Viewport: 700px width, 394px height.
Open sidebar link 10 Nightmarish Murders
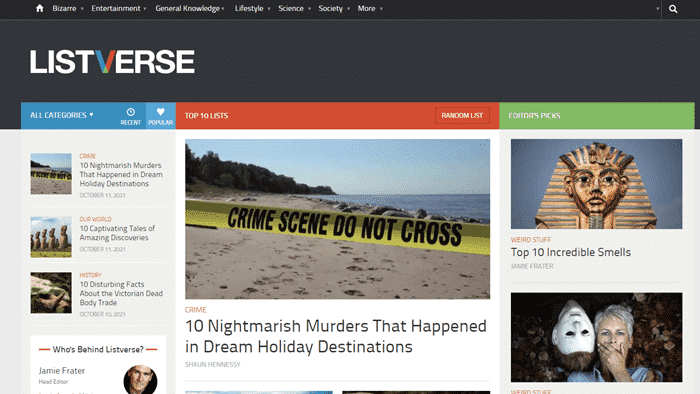[121, 174]
